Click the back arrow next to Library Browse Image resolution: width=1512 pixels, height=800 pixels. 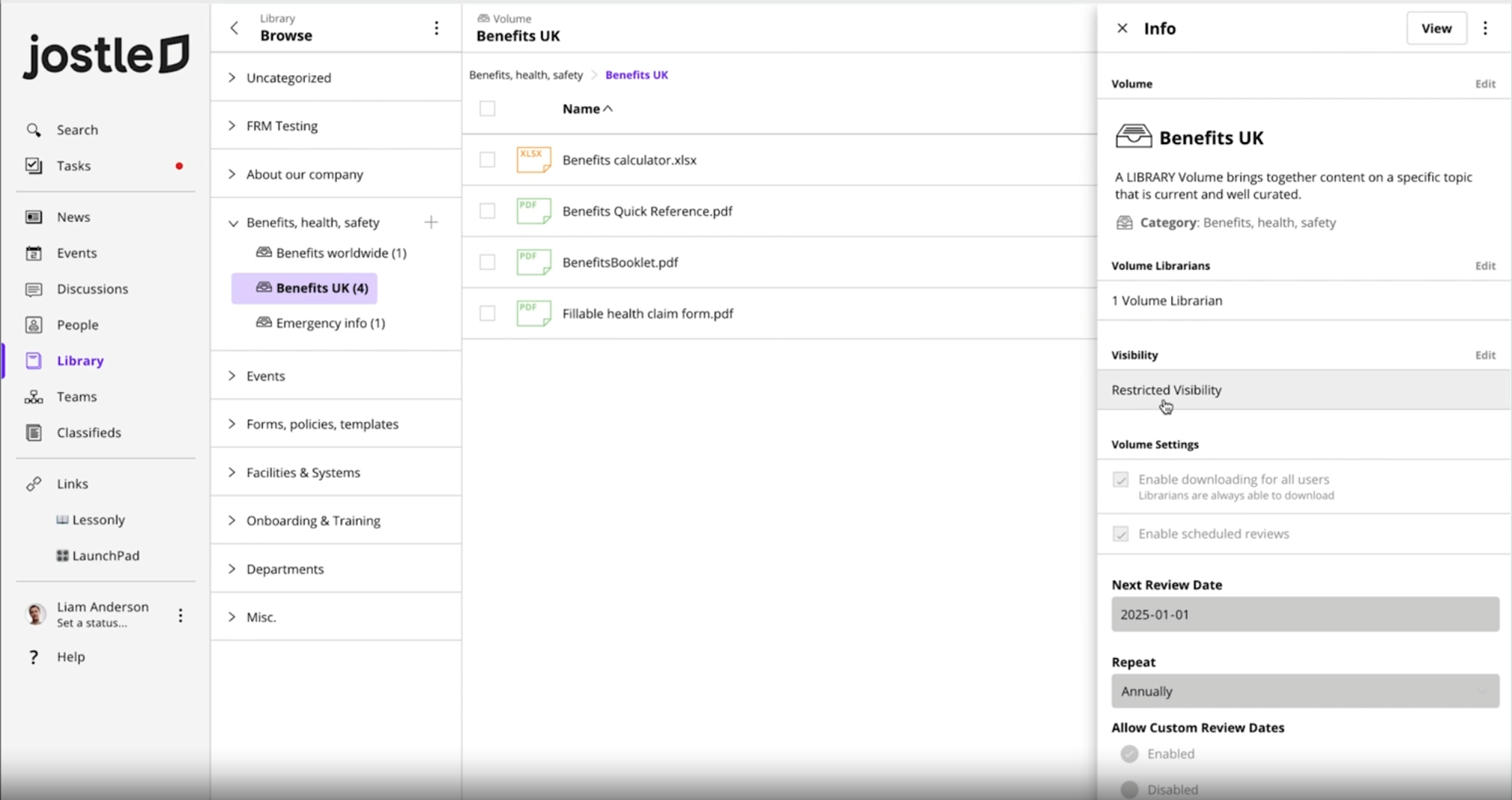(x=235, y=28)
